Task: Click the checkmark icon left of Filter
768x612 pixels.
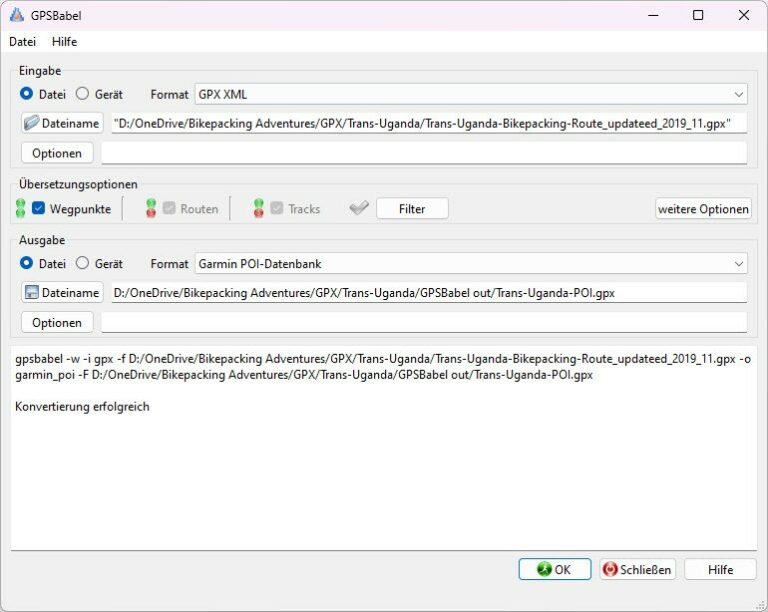Action: pos(359,209)
